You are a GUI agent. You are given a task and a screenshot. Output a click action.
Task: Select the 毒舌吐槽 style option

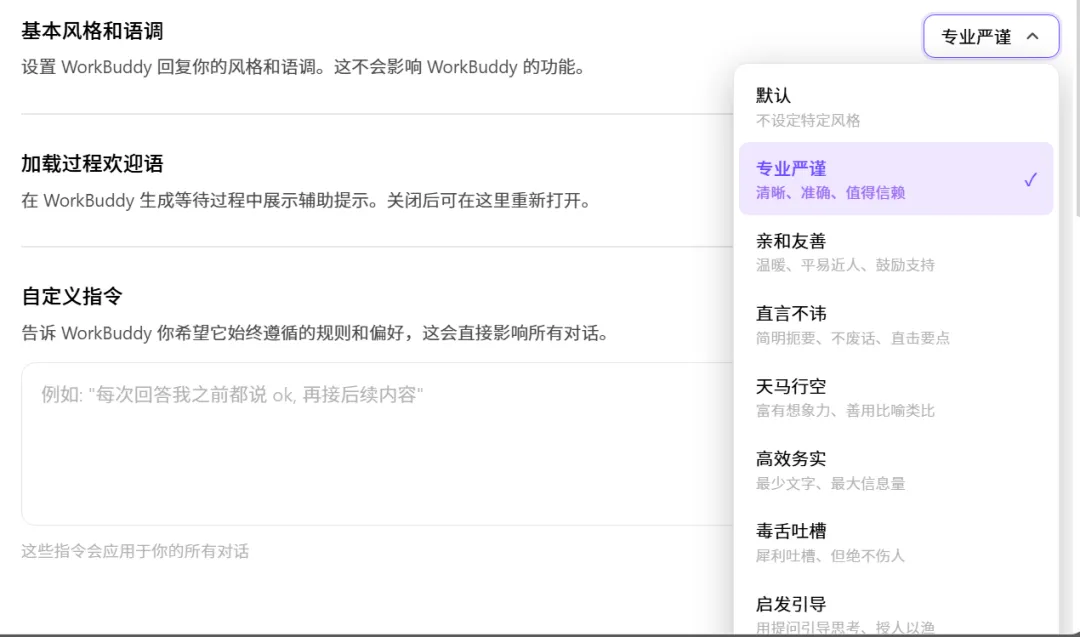(x=895, y=542)
